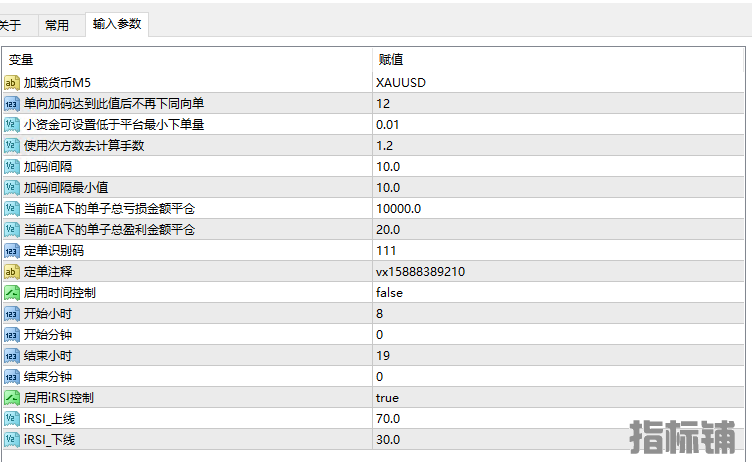Select the double icon beside 使用次方数去计算手数
The width and height of the screenshot is (752, 462).
pyautogui.click(x=12, y=146)
